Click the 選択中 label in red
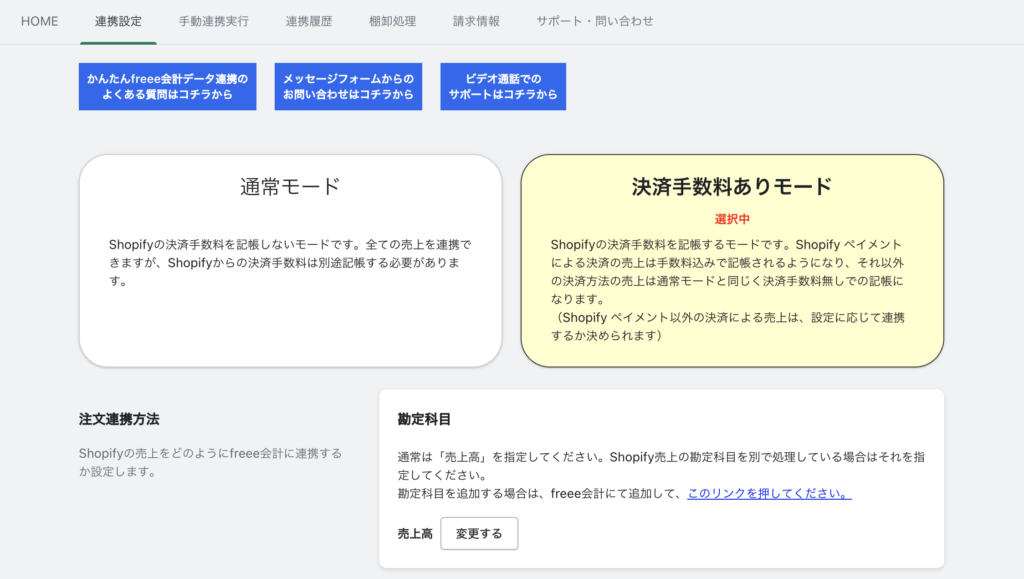Image resolution: width=1024 pixels, height=579 pixels. tap(732, 219)
